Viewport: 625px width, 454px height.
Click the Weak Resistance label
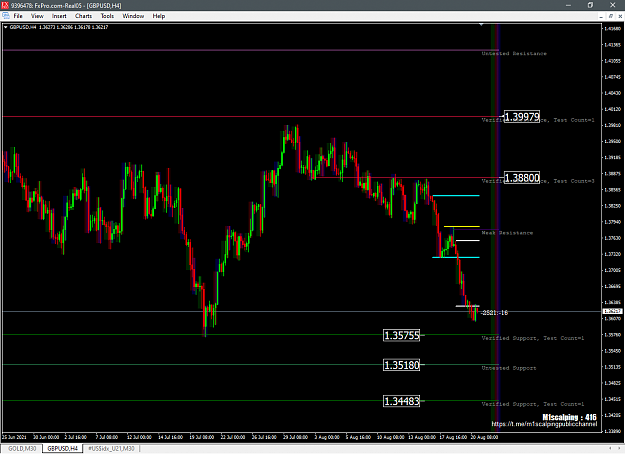[x=507, y=233]
